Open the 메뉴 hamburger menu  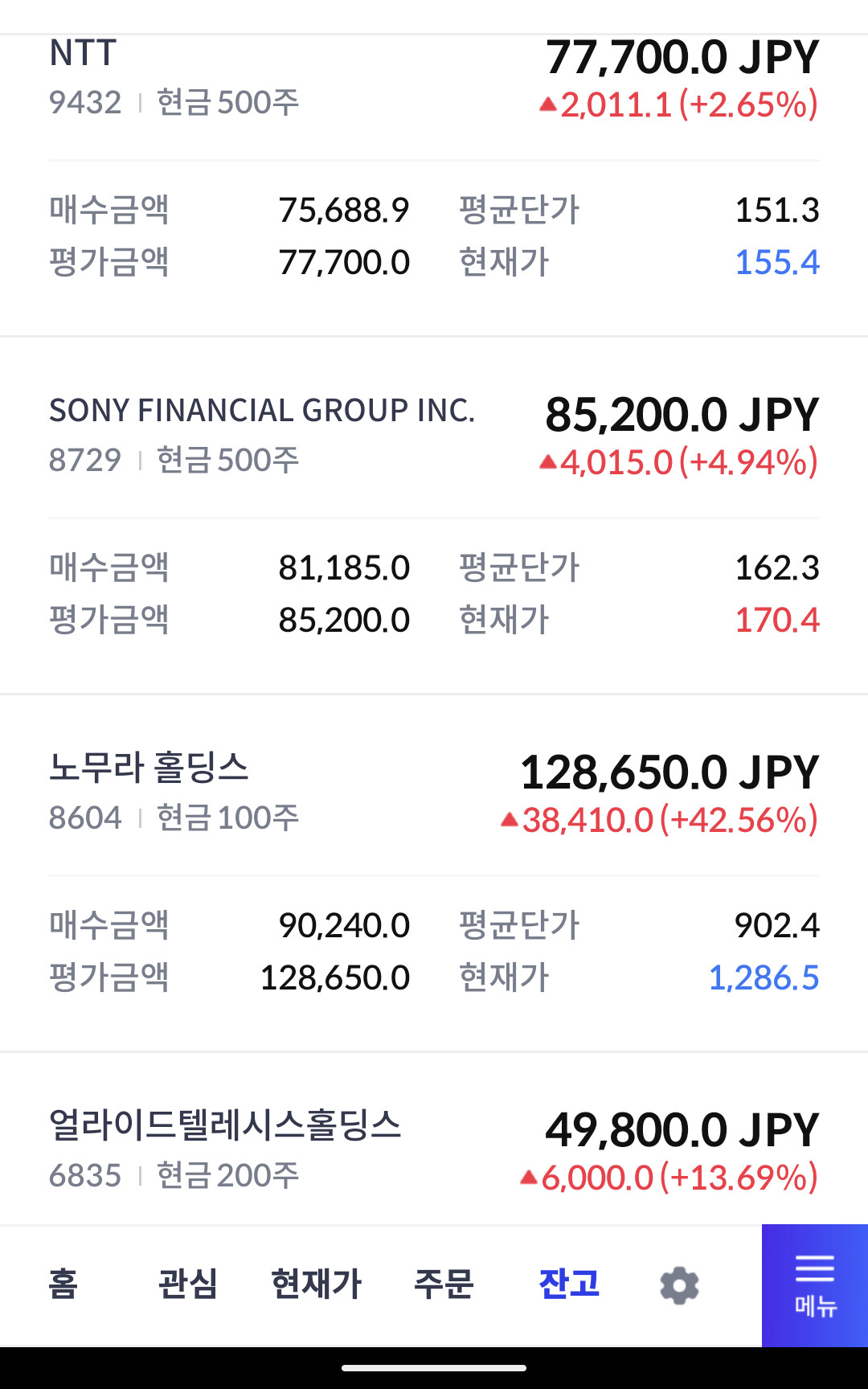pos(814,1285)
